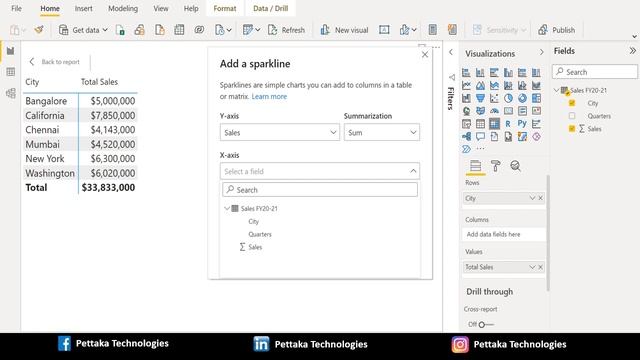Check the Quarters field checkbox

[x=572, y=116]
